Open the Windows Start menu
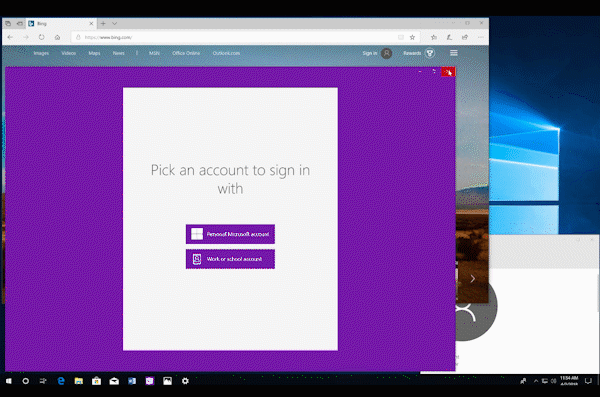Viewport: 600px width, 397px height. (x=8, y=381)
